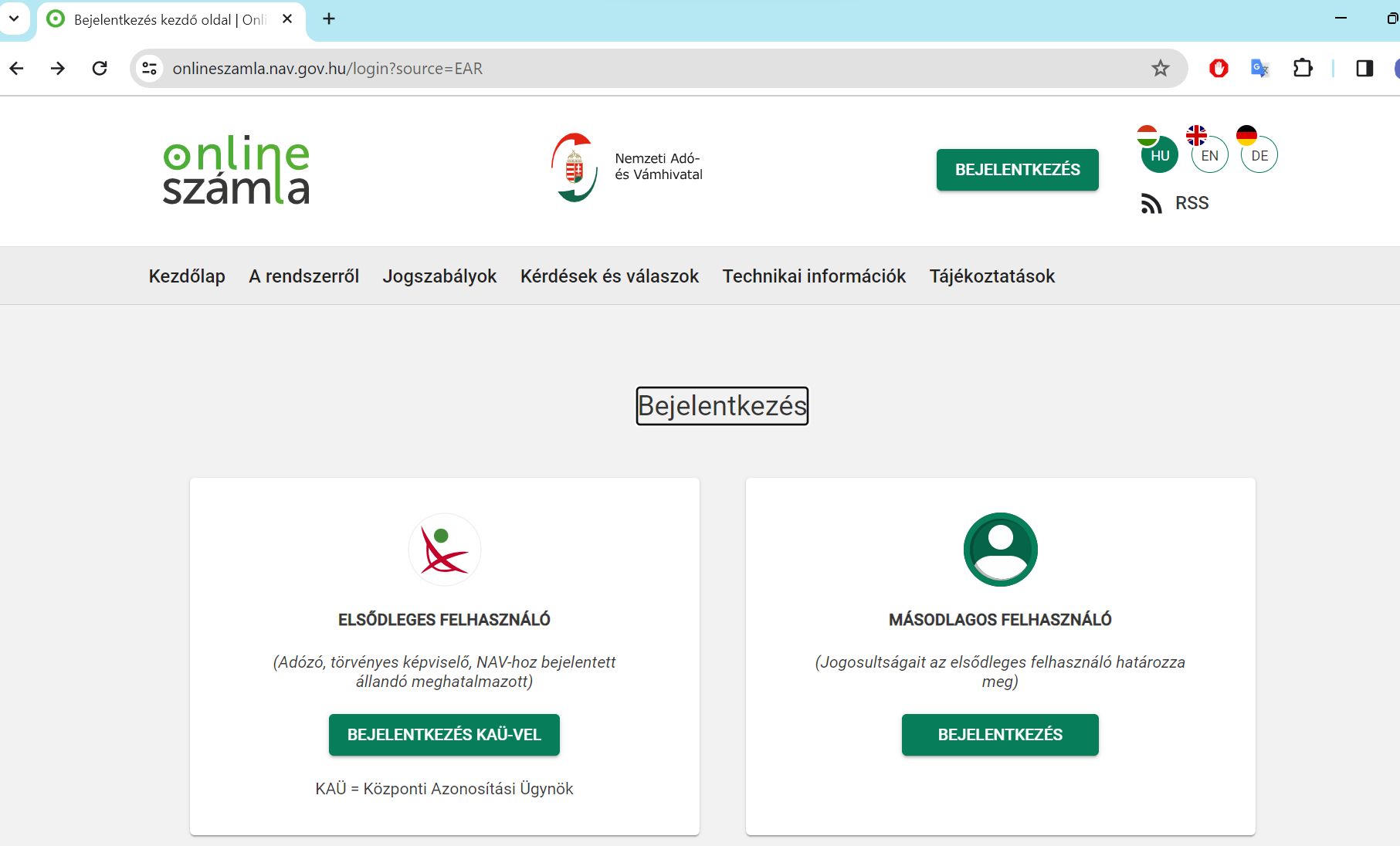Viewport: 1400px width, 846px height.
Task: Click the browser back arrow
Action: click(x=17, y=69)
